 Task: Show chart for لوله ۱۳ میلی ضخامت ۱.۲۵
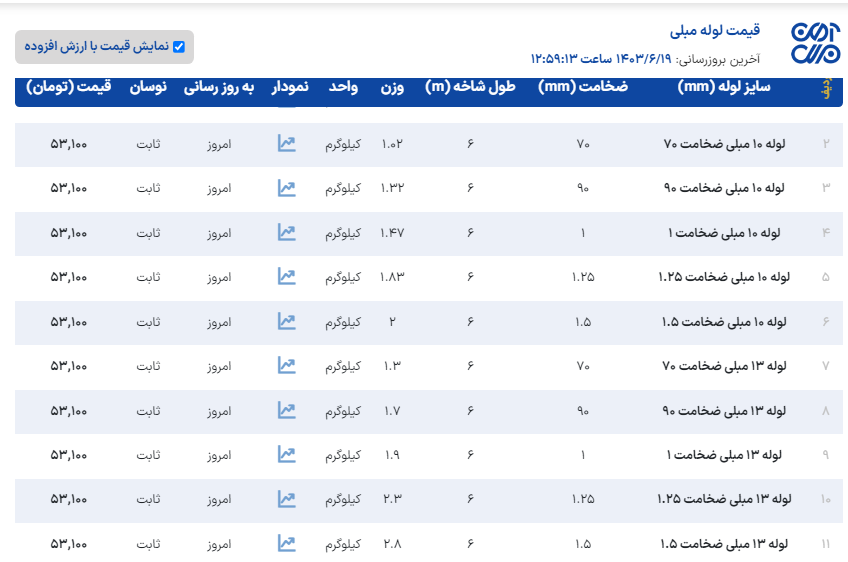coord(286,499)
